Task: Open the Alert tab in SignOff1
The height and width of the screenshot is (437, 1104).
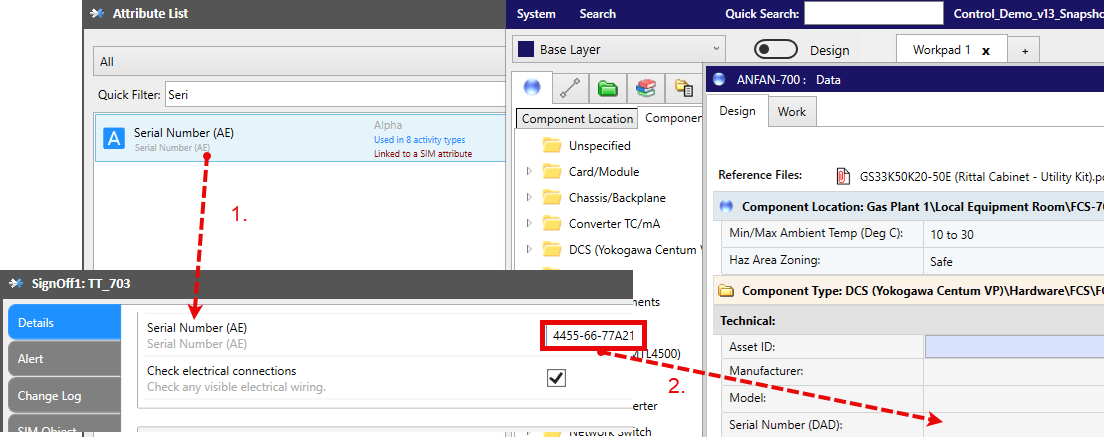Action: 64,359
